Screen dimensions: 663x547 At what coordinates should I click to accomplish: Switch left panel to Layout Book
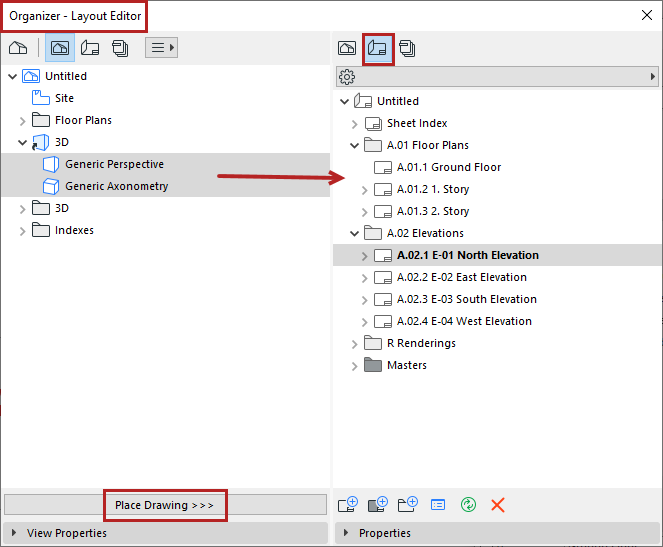pos(90,48)
